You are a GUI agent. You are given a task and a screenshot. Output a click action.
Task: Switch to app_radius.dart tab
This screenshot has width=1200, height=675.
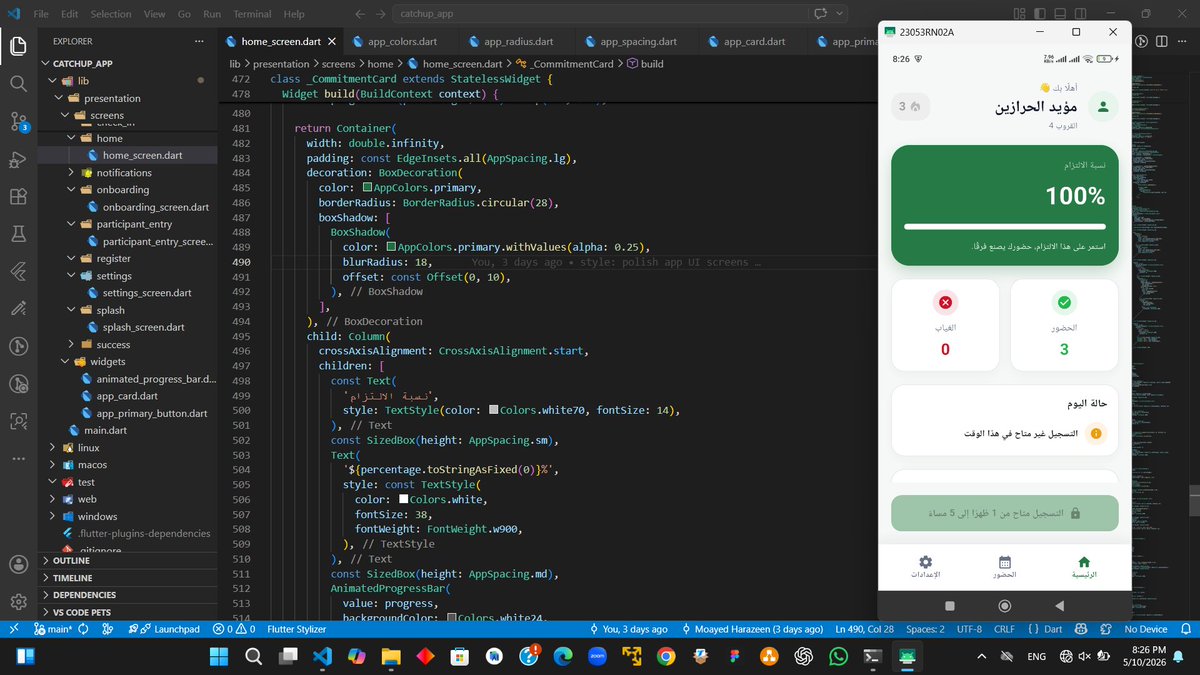click(x=518, y=42)
